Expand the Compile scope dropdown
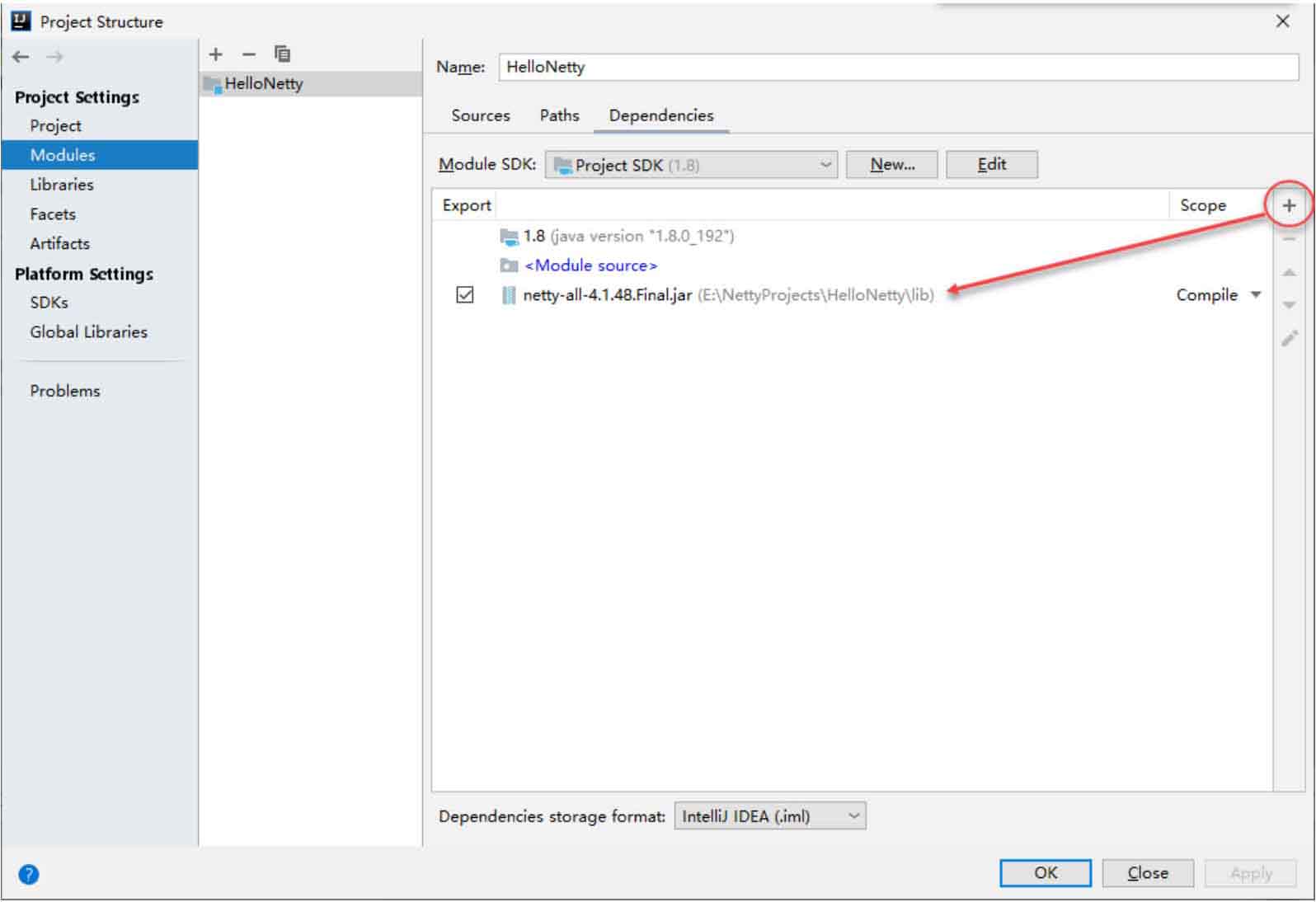Viewport: 1316px width, 902px height. (1255, 294)
